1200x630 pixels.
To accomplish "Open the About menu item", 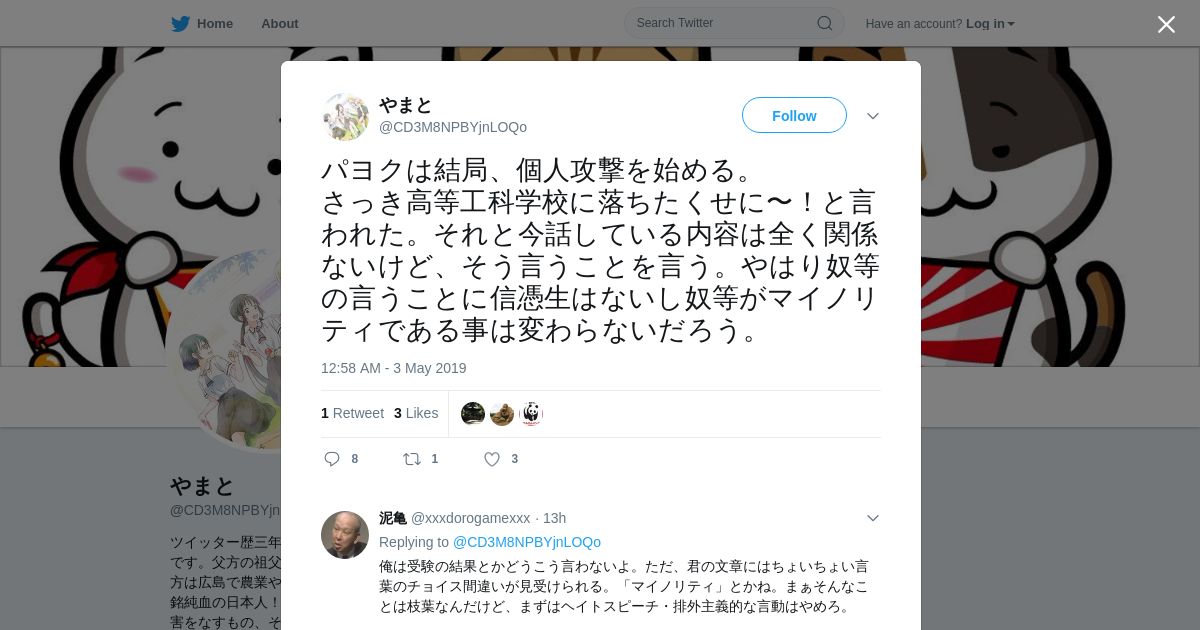I will pos(280,24).
